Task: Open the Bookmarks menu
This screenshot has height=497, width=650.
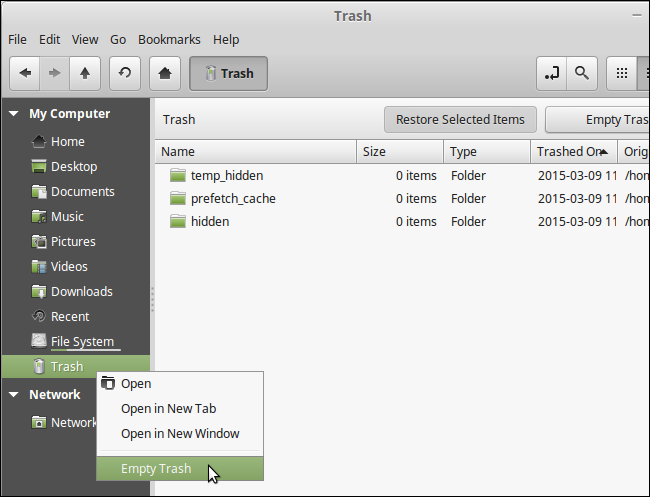Action: [x=169, y=39]
